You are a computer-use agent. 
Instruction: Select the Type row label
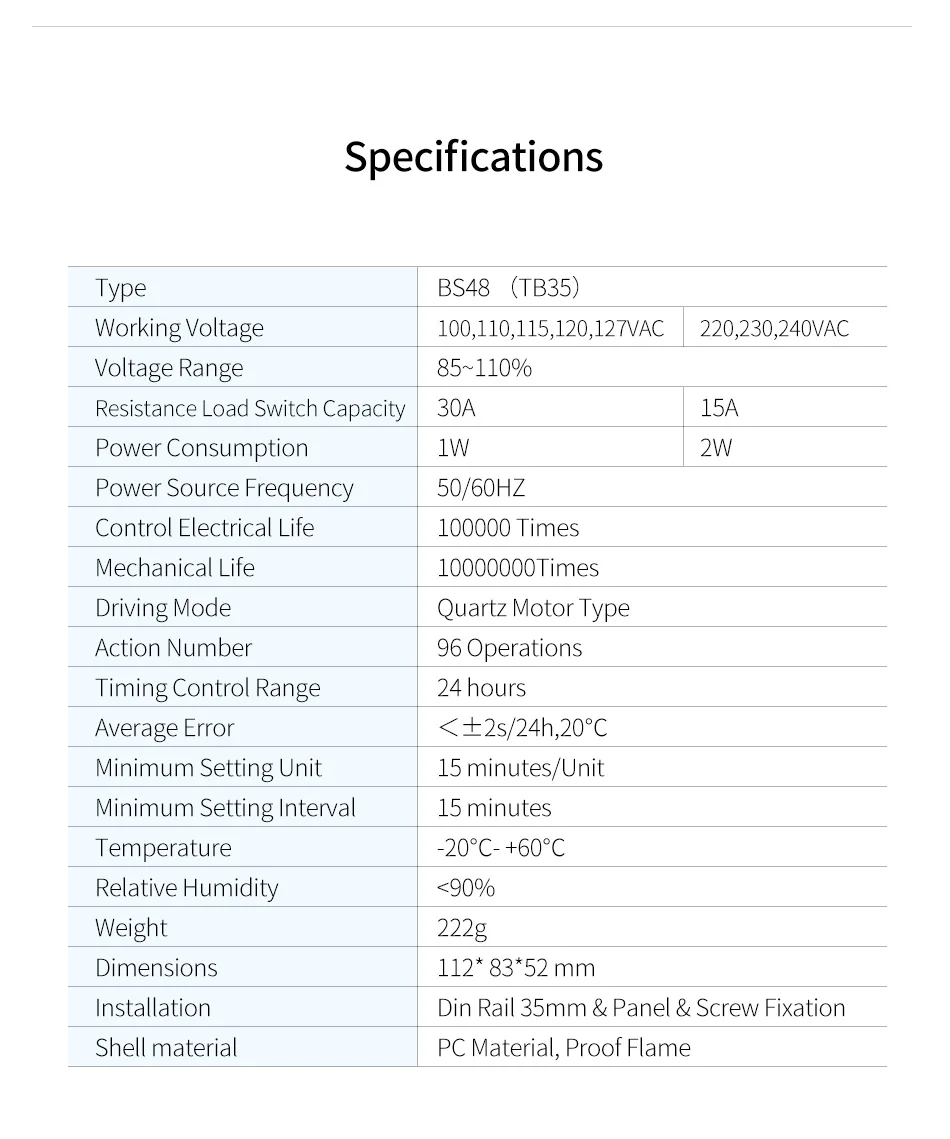pos(121,288)
